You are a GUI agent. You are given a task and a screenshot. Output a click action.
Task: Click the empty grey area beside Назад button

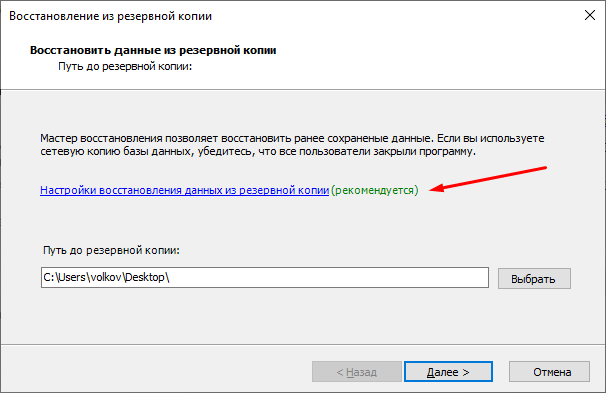click(x=155, y=372)
